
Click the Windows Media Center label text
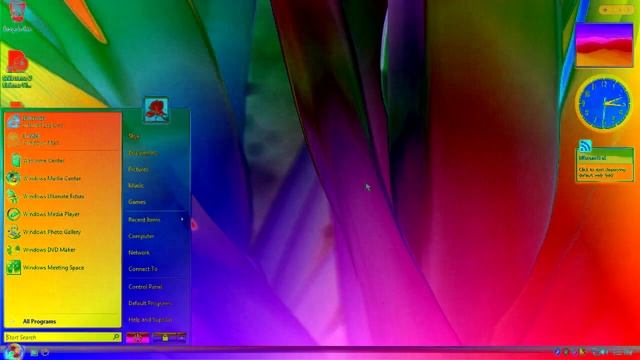[52, 178]
